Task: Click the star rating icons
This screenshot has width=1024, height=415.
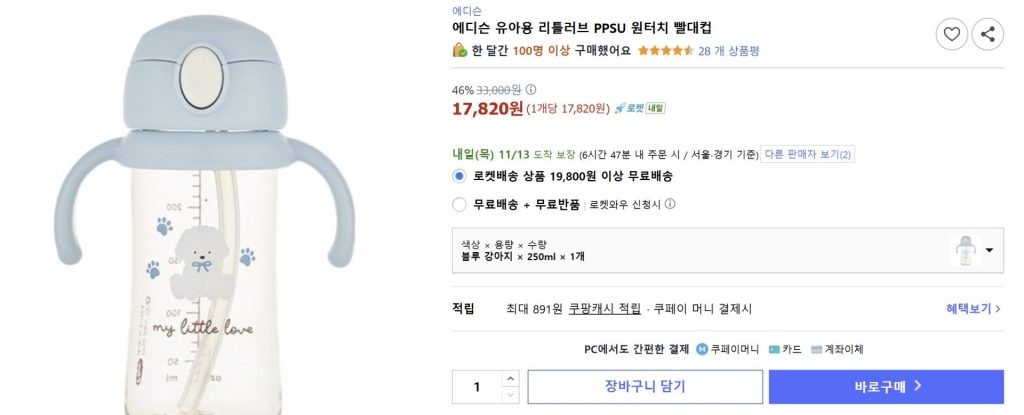Action: coord(665,51)
